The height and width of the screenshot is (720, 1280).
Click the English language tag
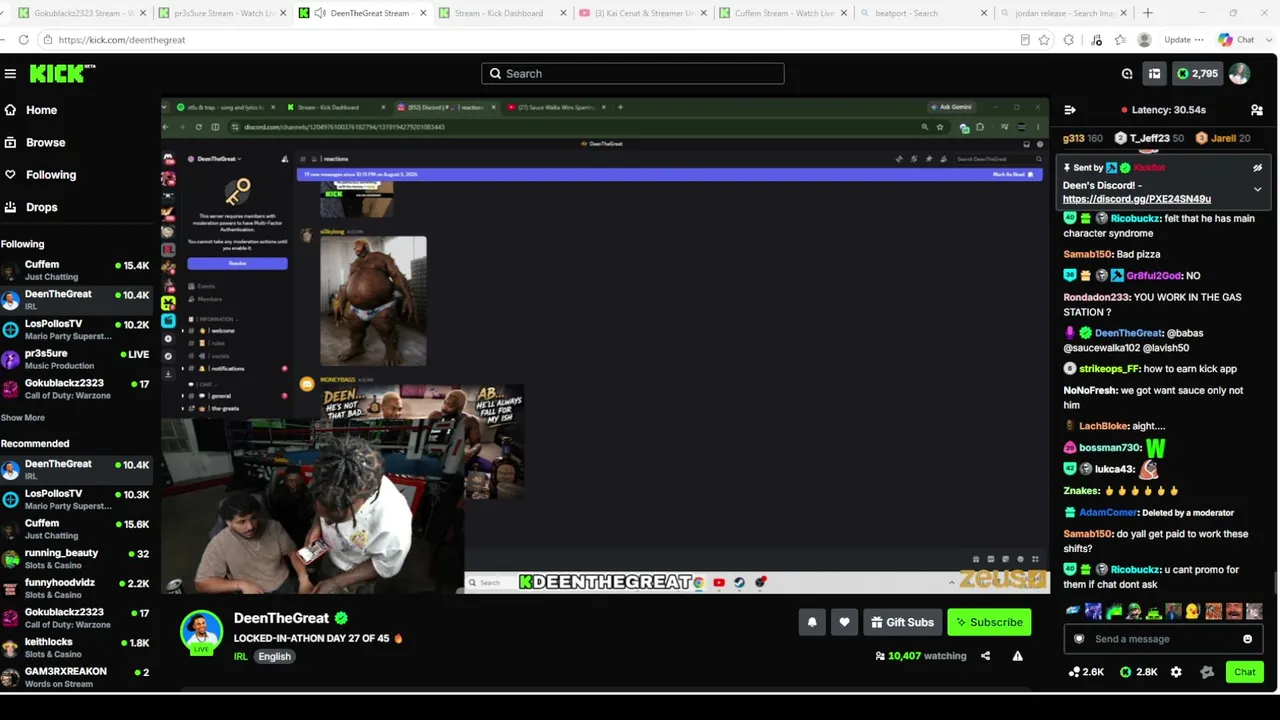pyautogui.click(x=274, y=657)
